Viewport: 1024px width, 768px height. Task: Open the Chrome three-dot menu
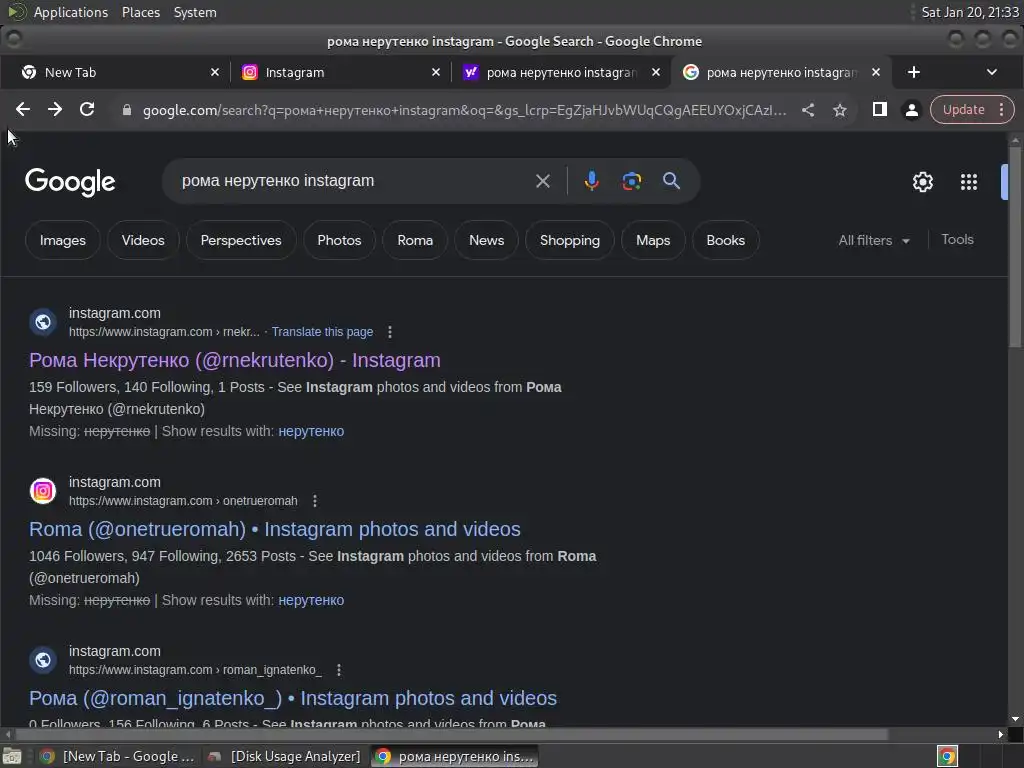tap(1001, 110)
